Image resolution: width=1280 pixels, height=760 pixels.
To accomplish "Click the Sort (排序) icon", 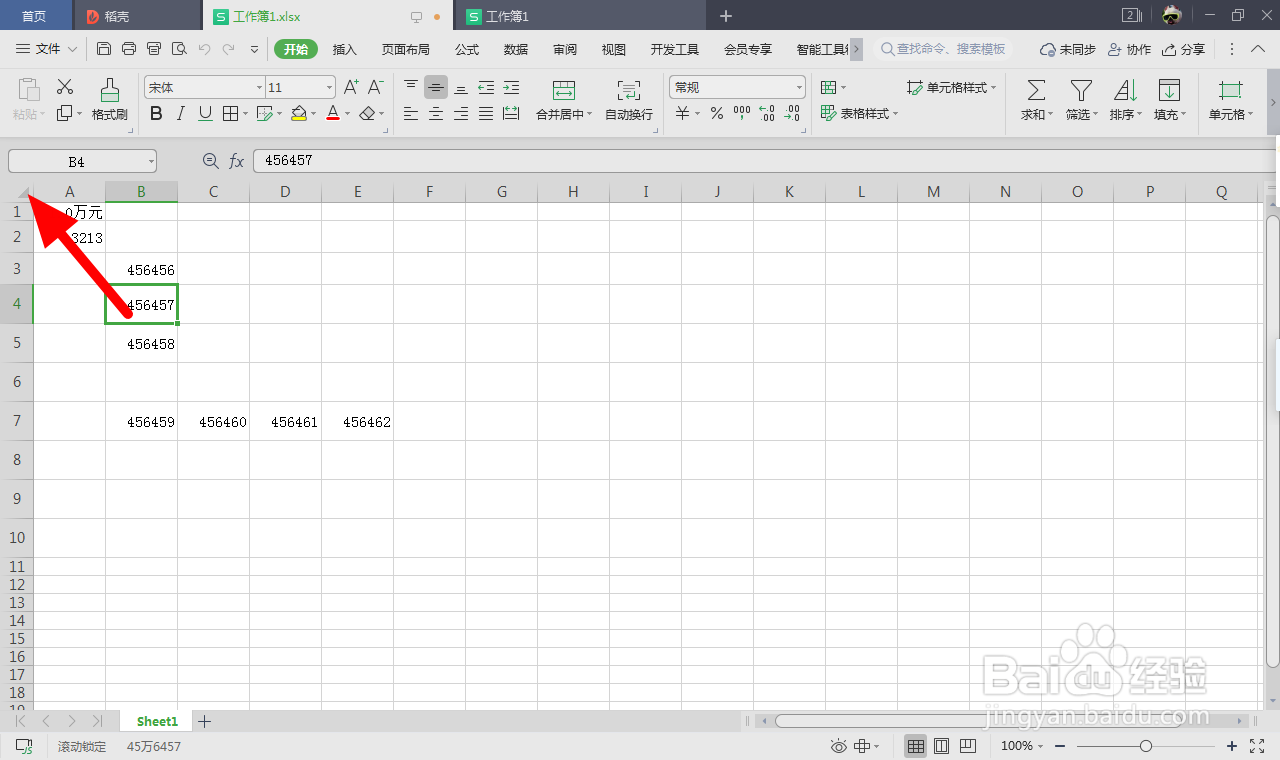I will point(1125,91).
